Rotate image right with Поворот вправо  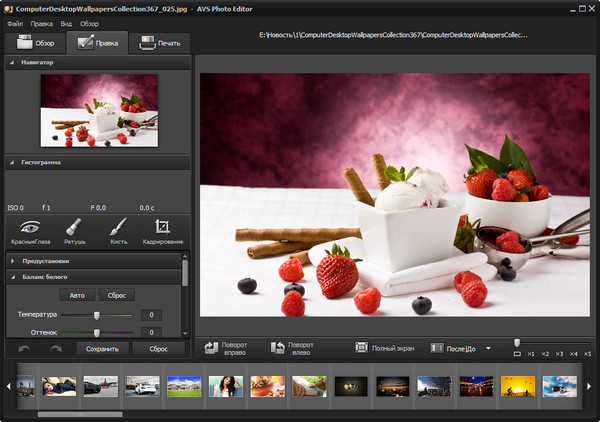225,348
